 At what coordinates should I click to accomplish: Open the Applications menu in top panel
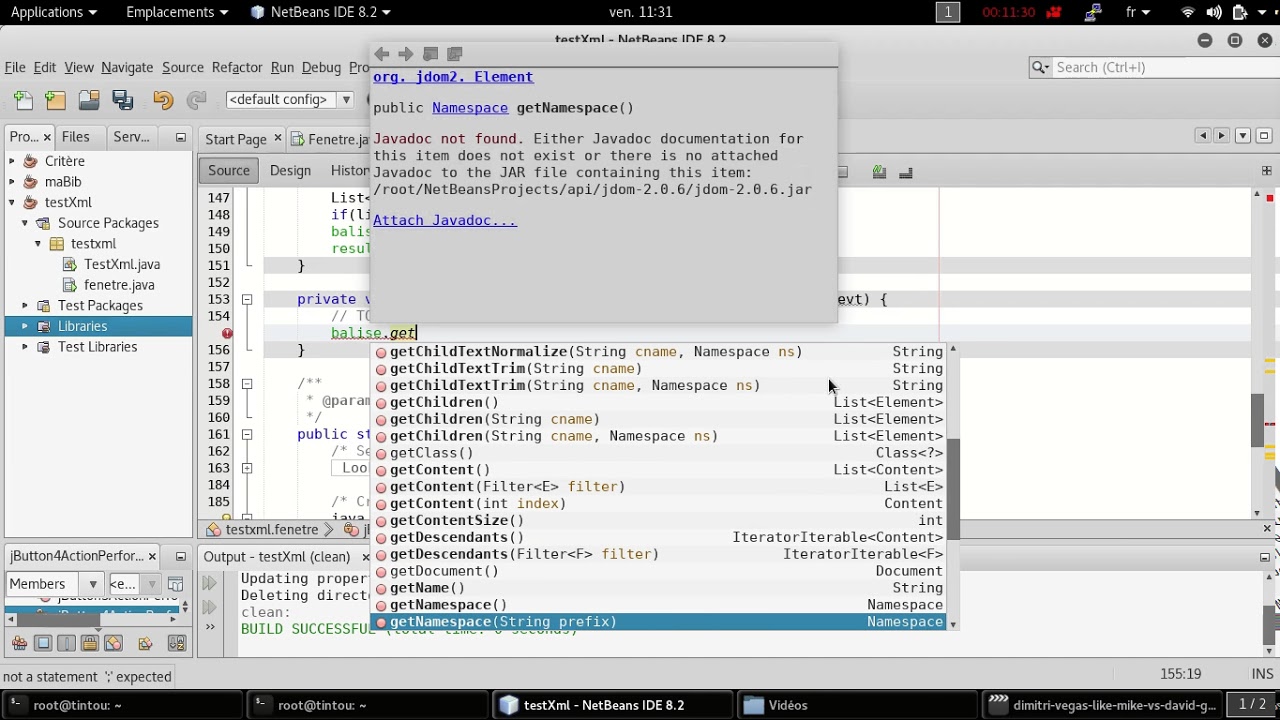[x=54, y=12]
